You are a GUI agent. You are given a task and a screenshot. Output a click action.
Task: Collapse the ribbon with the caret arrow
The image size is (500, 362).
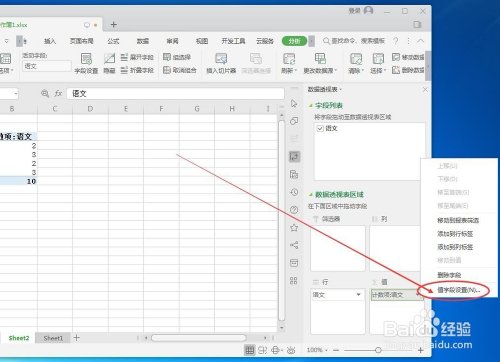coord(421,41)
